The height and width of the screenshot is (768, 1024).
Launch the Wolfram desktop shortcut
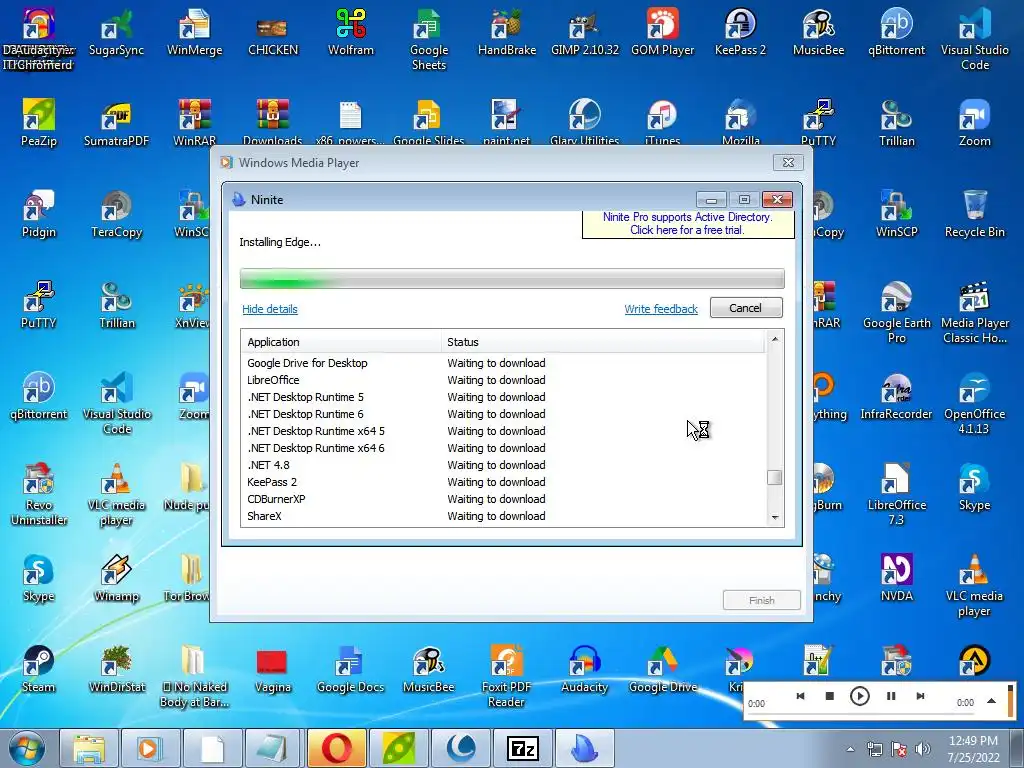coord(351,33)
